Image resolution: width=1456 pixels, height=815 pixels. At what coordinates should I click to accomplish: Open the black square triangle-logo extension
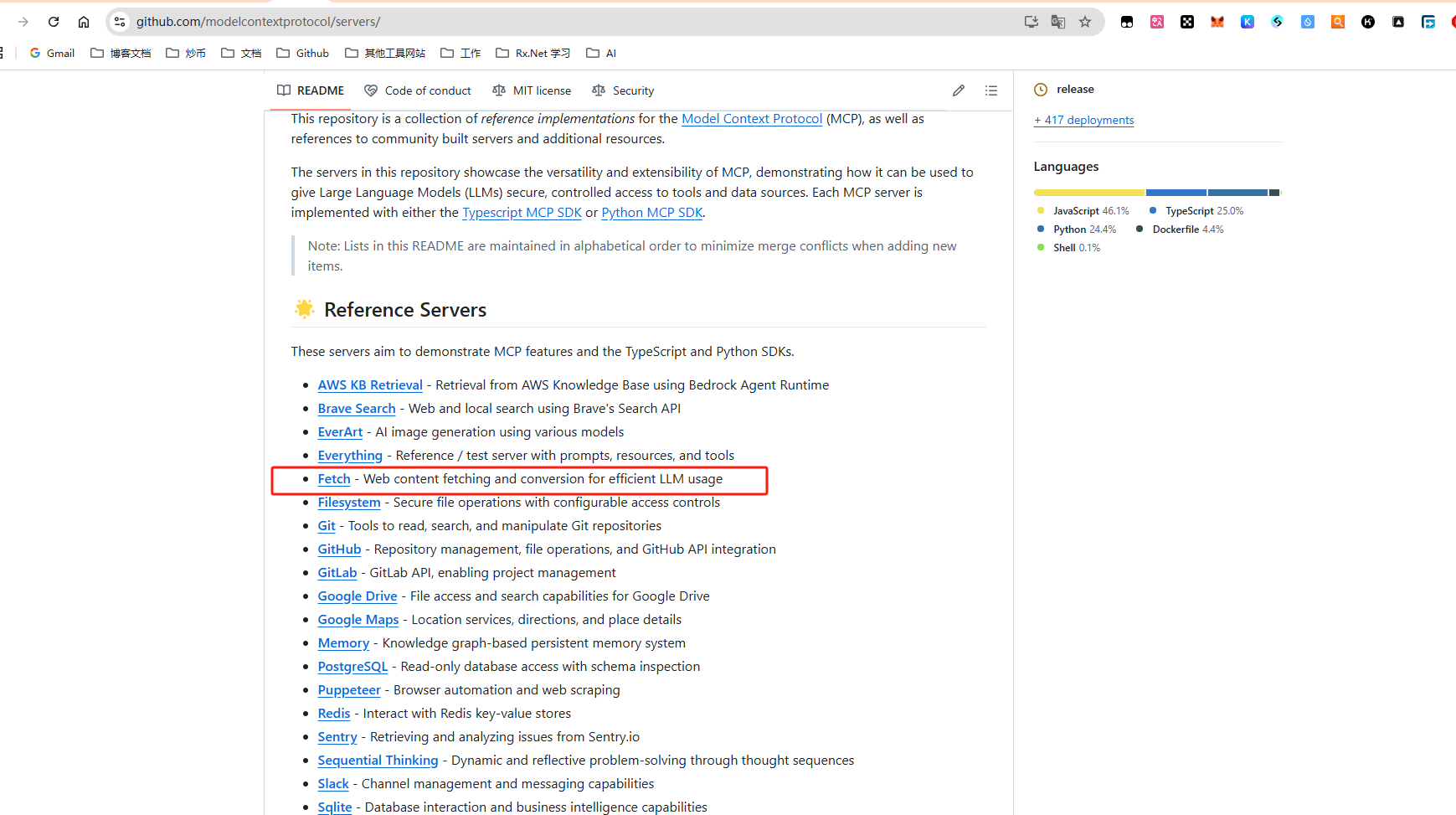click(x=1398, y=22)
